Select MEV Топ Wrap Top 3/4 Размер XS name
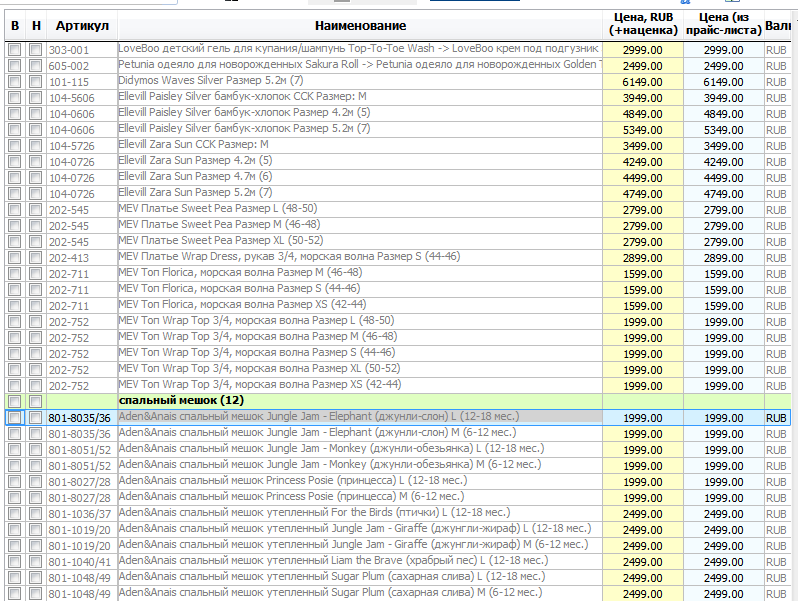Viewport: 798px width, 601px height. (260, 384)
